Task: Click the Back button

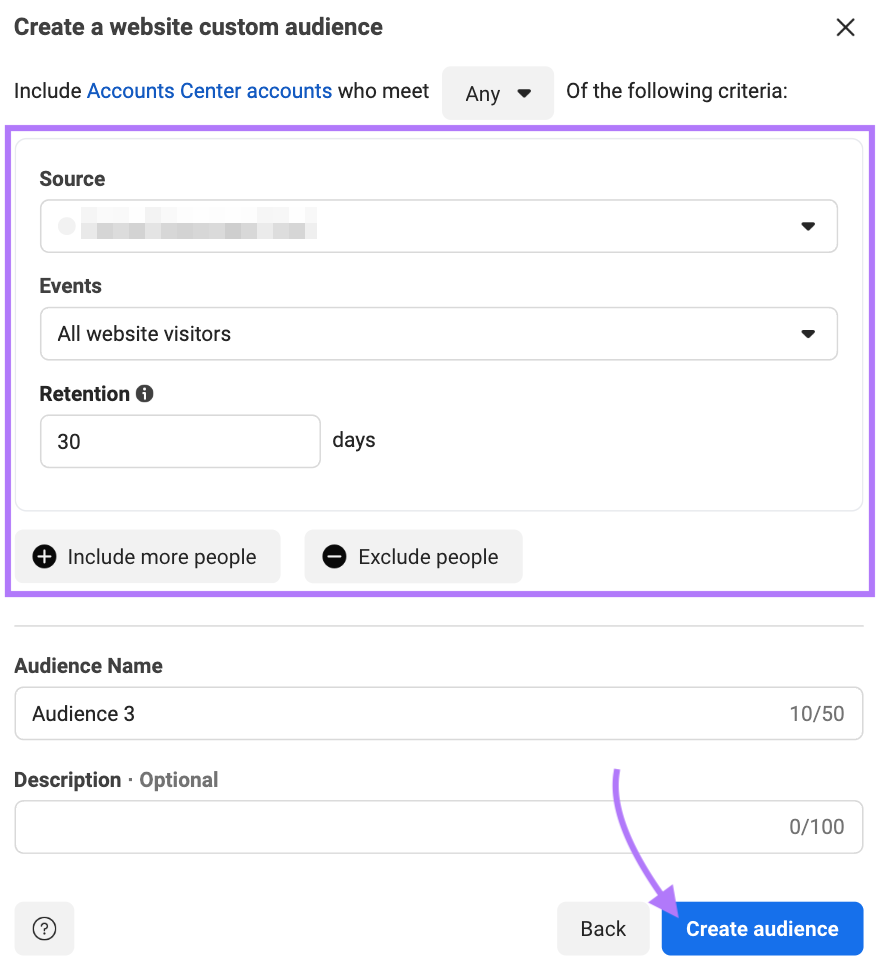Action: (x=603, y=928)
